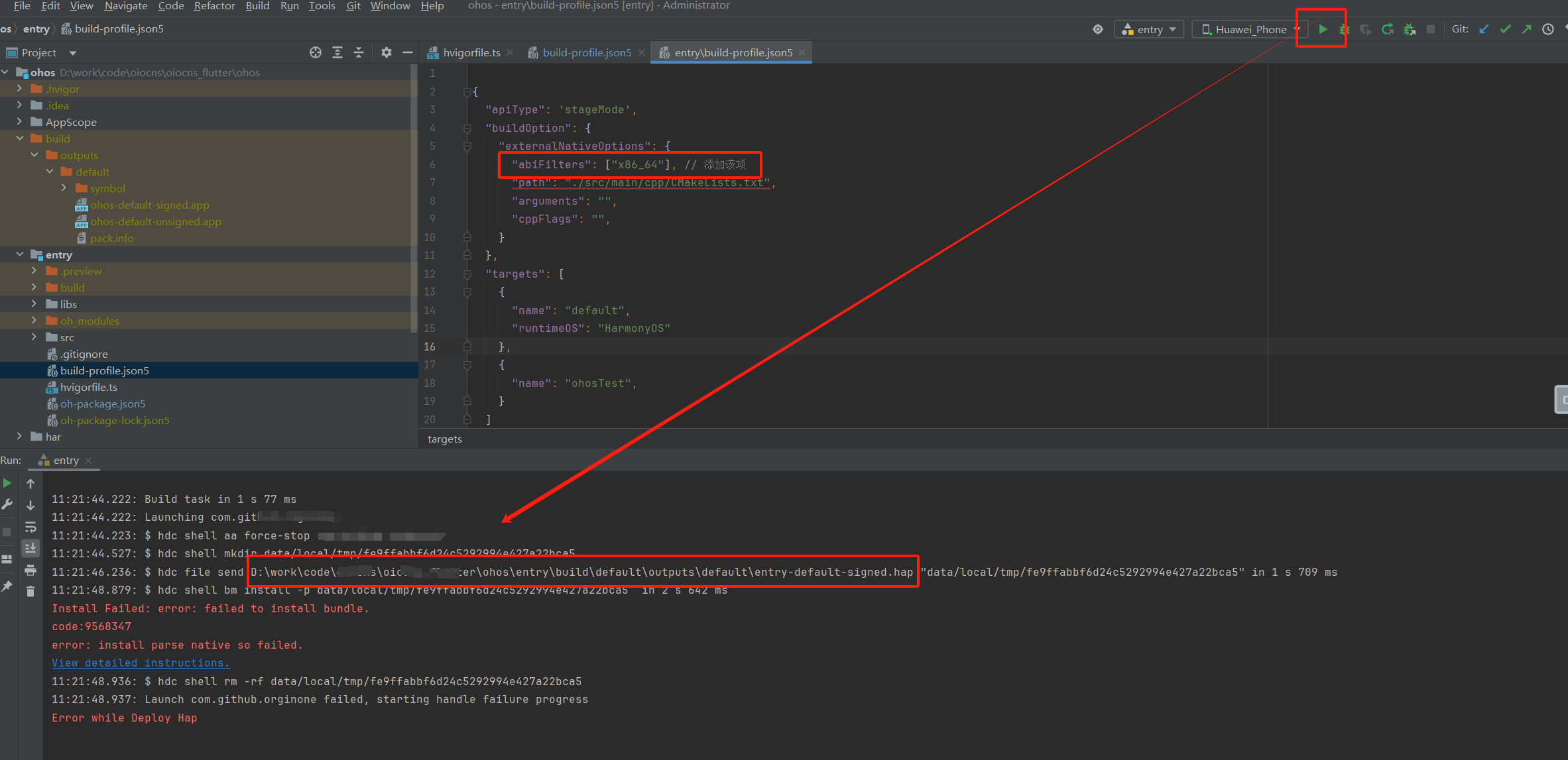The width and height of the screenshot is (1568, 760).
Task: Open the Refactor menu
Action: pyautogui.click(x=214, y=6)
